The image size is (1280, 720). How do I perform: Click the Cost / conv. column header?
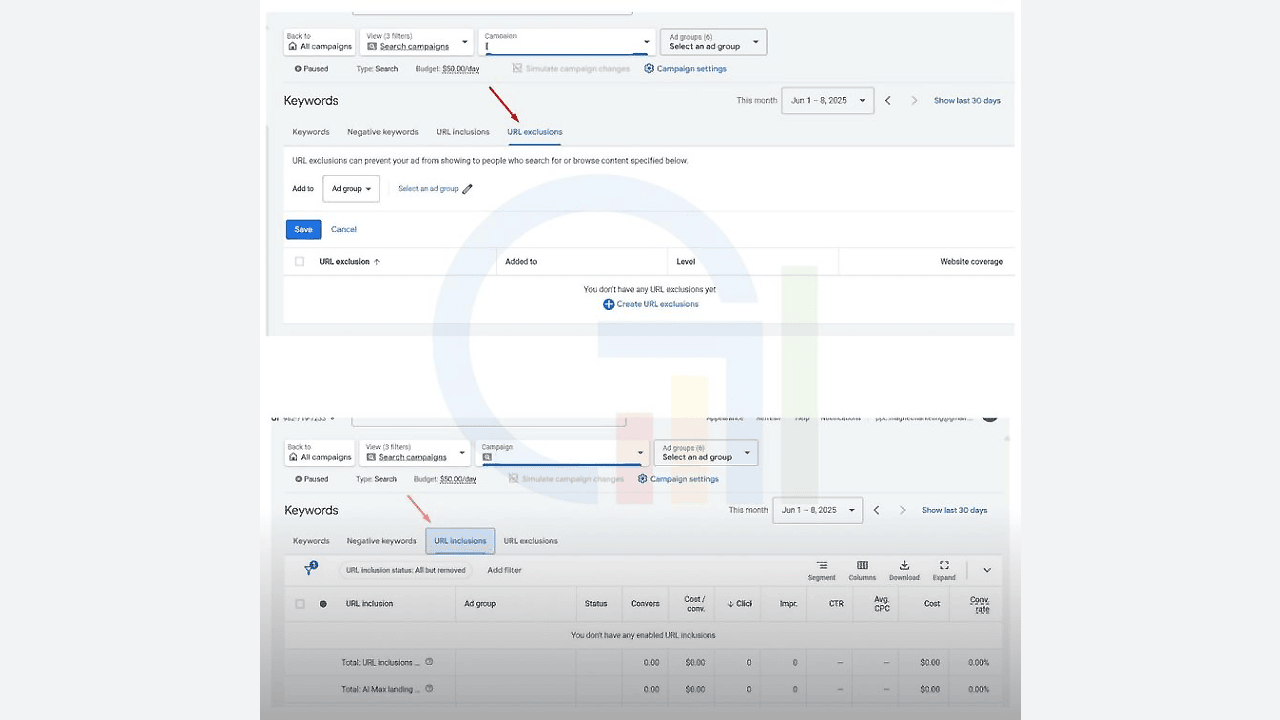[695, 604]
